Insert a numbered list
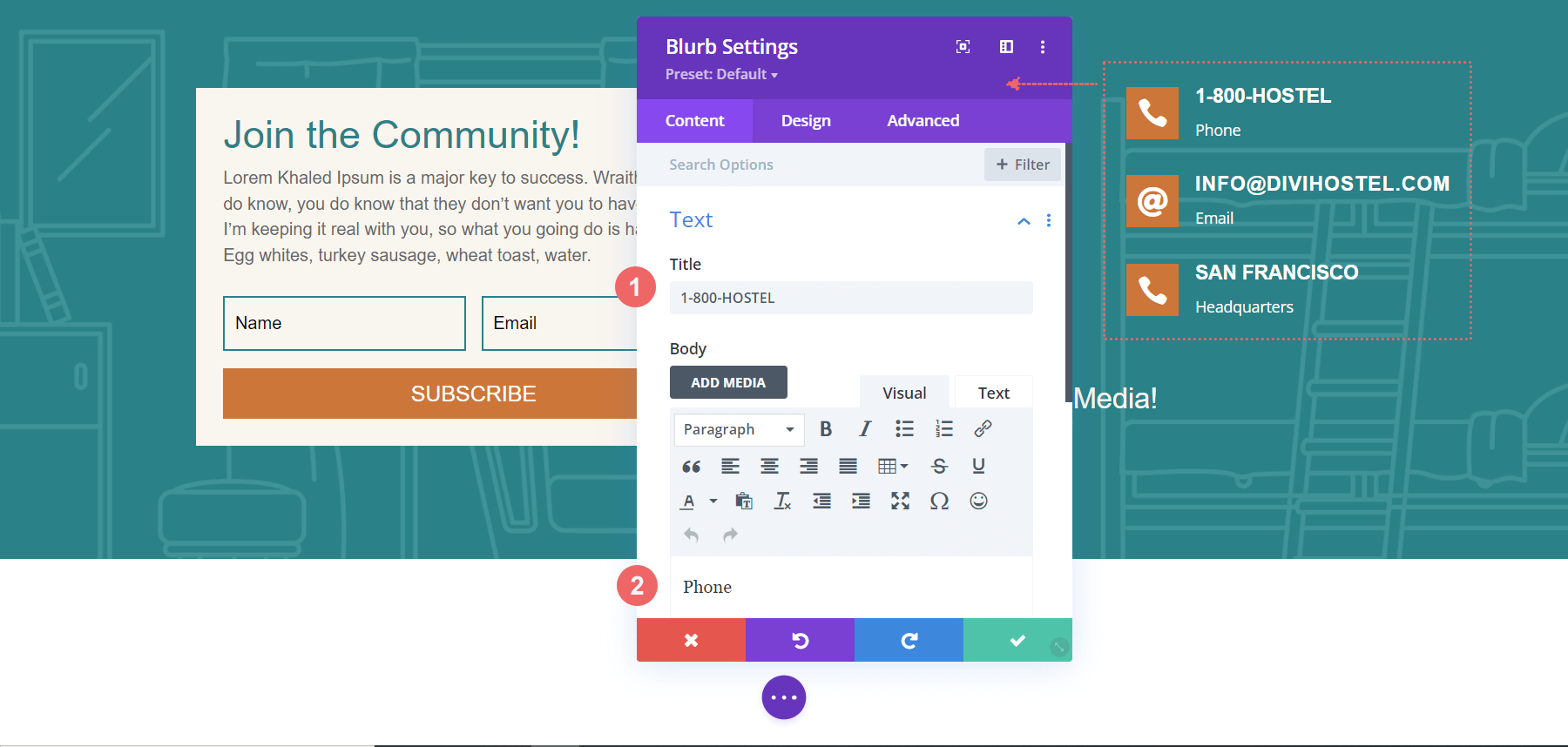 (x=944, y=429)
